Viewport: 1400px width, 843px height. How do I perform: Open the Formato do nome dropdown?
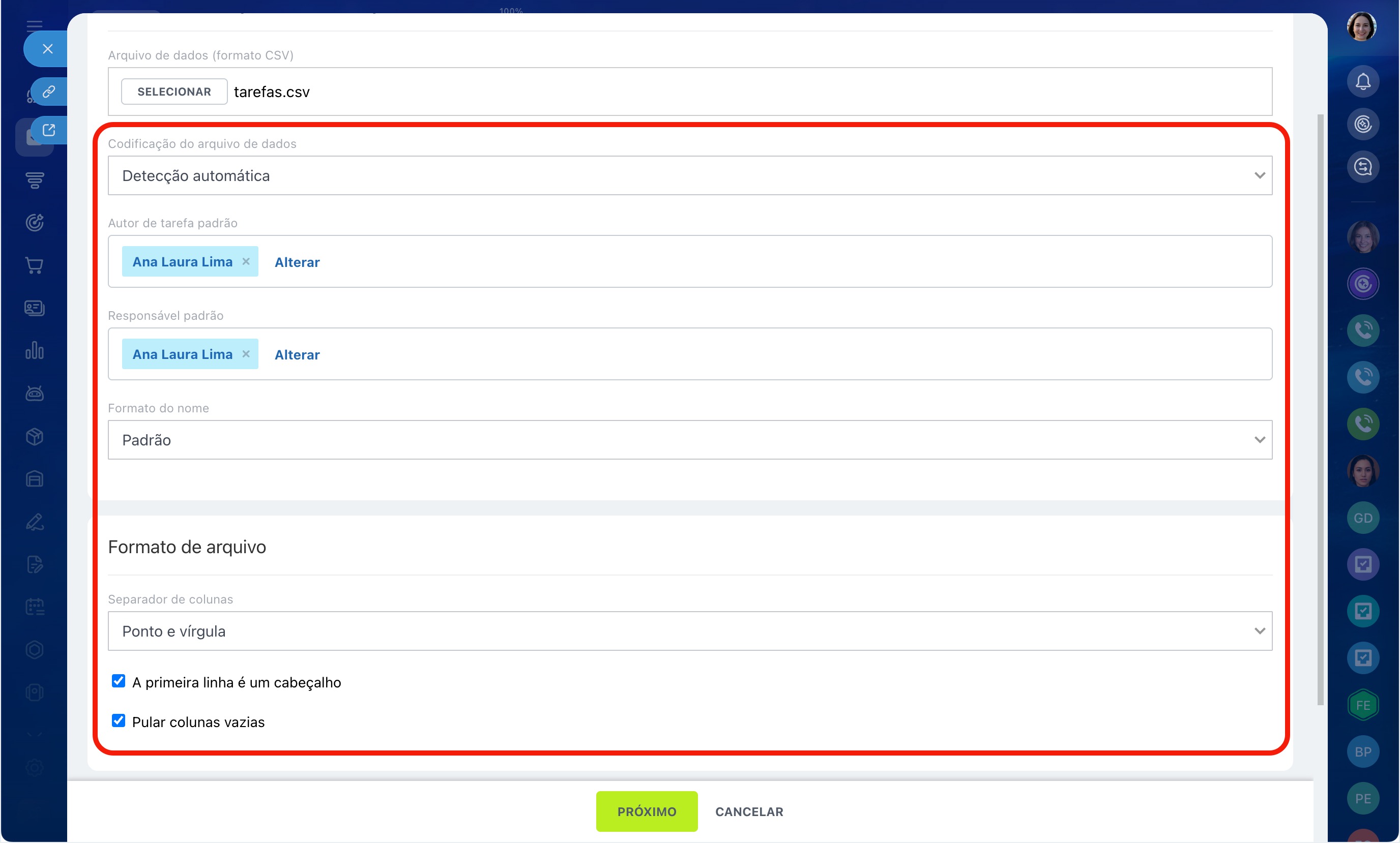point(690,440)
